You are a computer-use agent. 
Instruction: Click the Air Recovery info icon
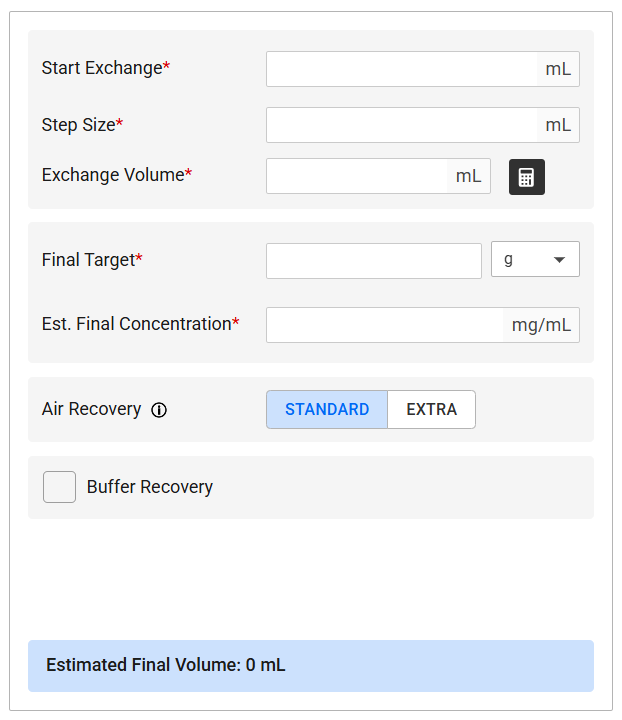159,410
